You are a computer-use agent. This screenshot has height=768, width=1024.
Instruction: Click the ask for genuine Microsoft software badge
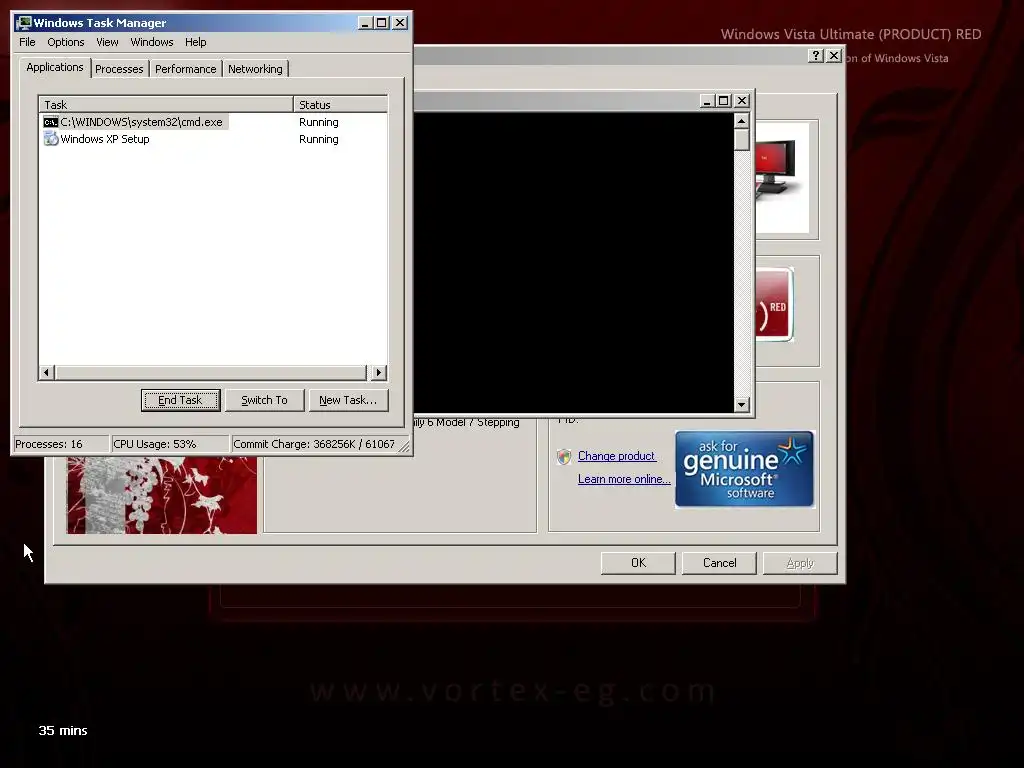(x=744, y=469)
